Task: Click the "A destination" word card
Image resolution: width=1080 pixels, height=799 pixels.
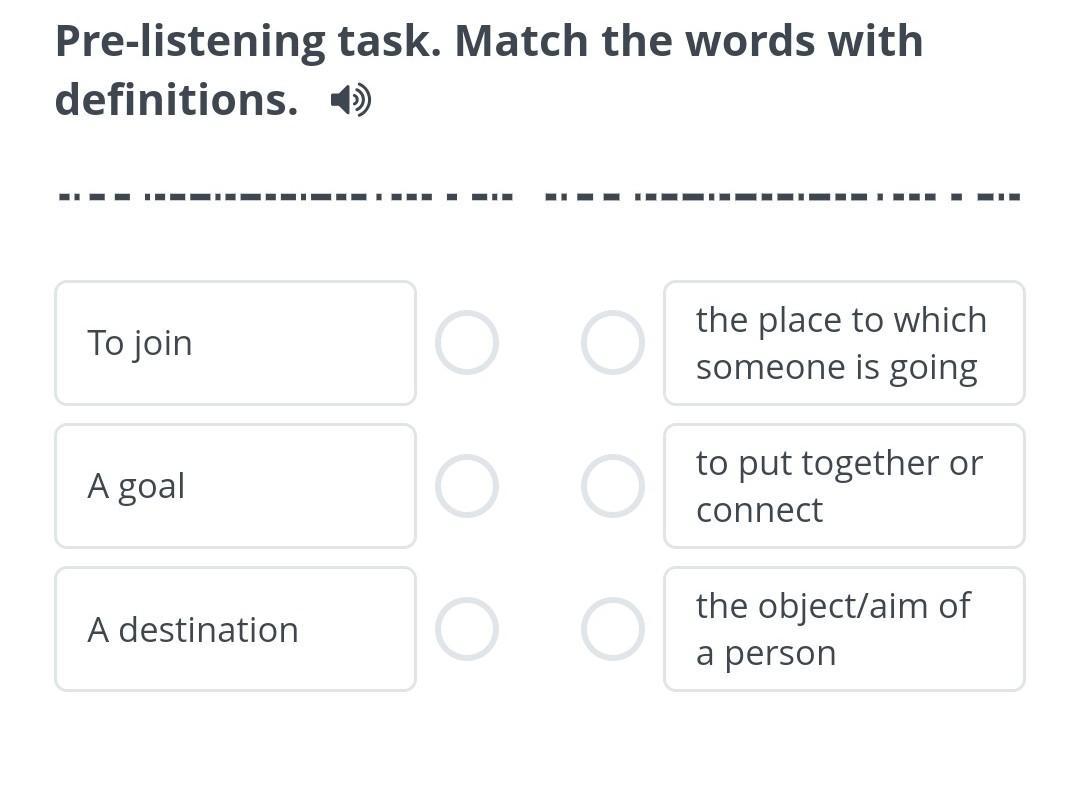Action: [235, 629]
